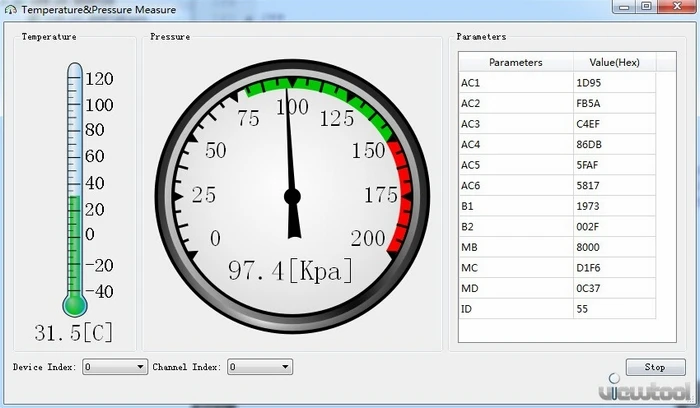Viewport: 700px width, 408px height.
Task: Click the thermometer bulb graphic
Action: (75, 305)
